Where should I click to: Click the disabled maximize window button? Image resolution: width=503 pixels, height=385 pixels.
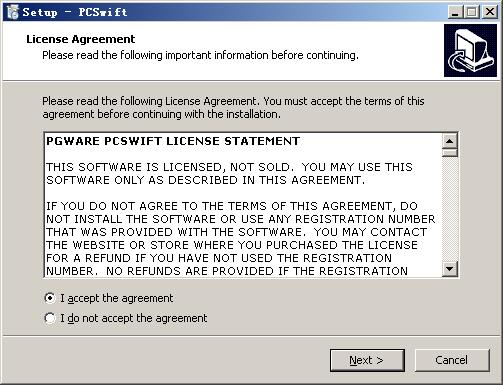(x=472, y=12)
